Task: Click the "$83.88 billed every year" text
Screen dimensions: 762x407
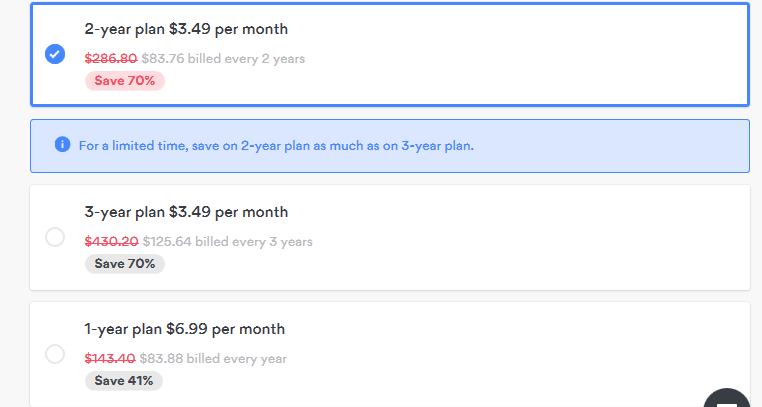Action: pos(215,358)
